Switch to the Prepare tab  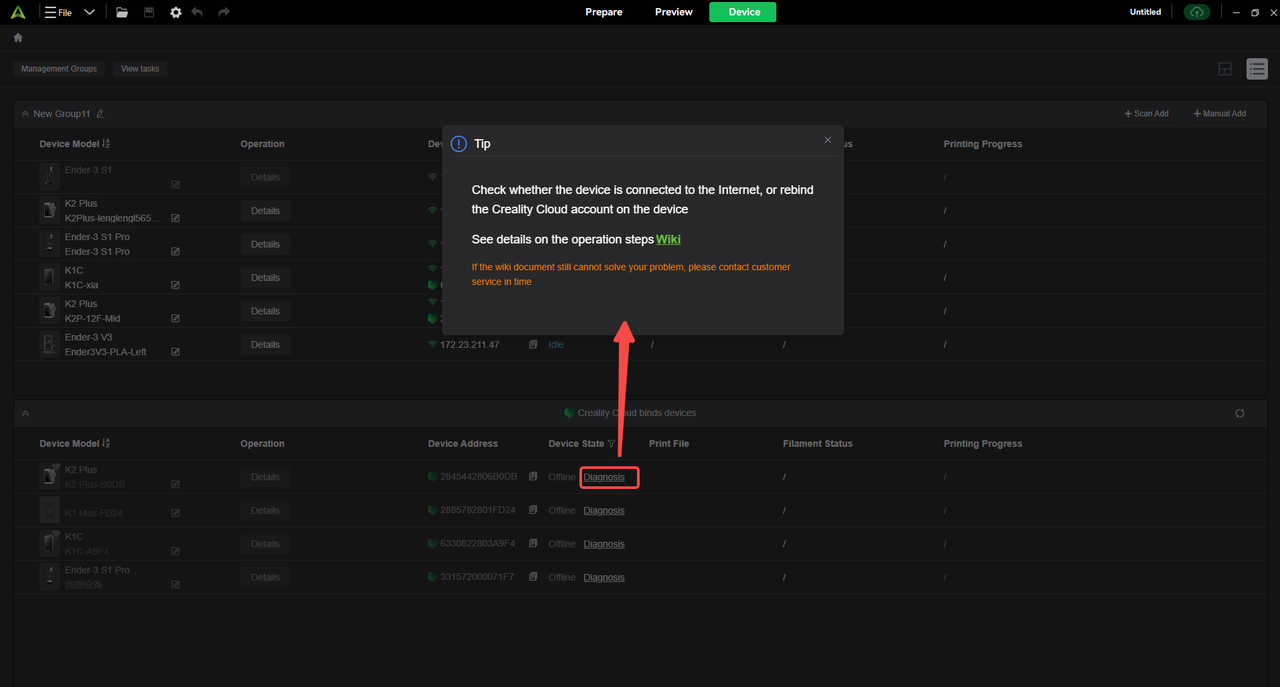(604, 12)
